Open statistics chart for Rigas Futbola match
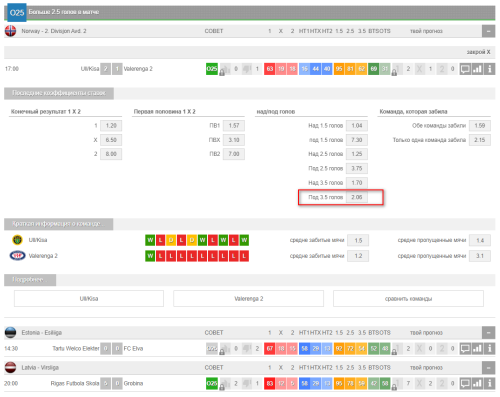 (477, 383)
